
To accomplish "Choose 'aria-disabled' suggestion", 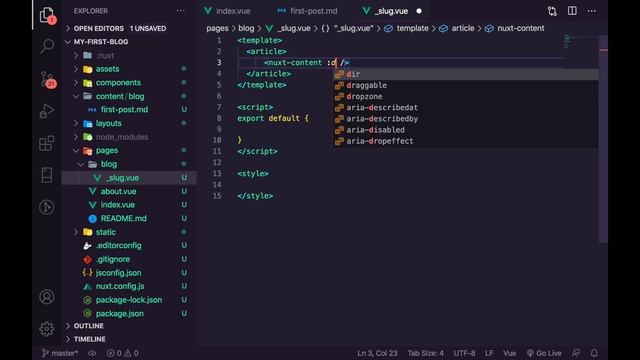I will point(466,130).
